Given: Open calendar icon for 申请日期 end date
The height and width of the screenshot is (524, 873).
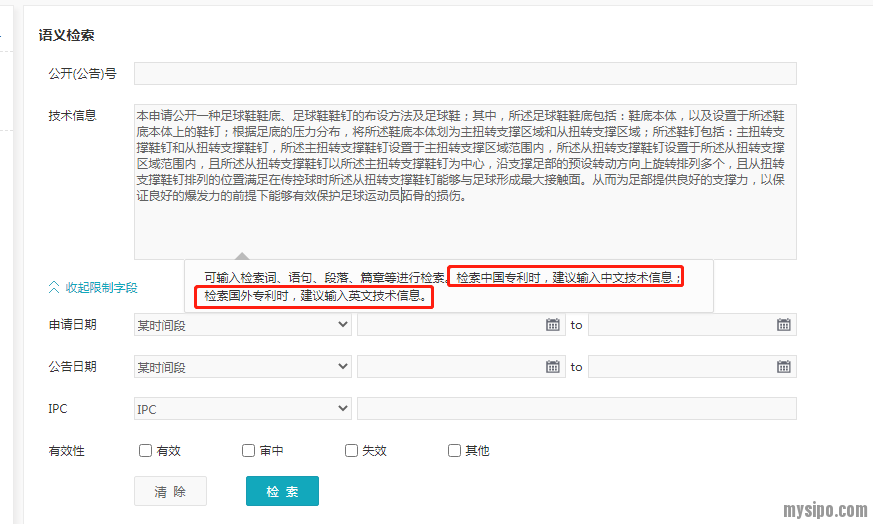Looking at the screenshot, I should [783, 325].
